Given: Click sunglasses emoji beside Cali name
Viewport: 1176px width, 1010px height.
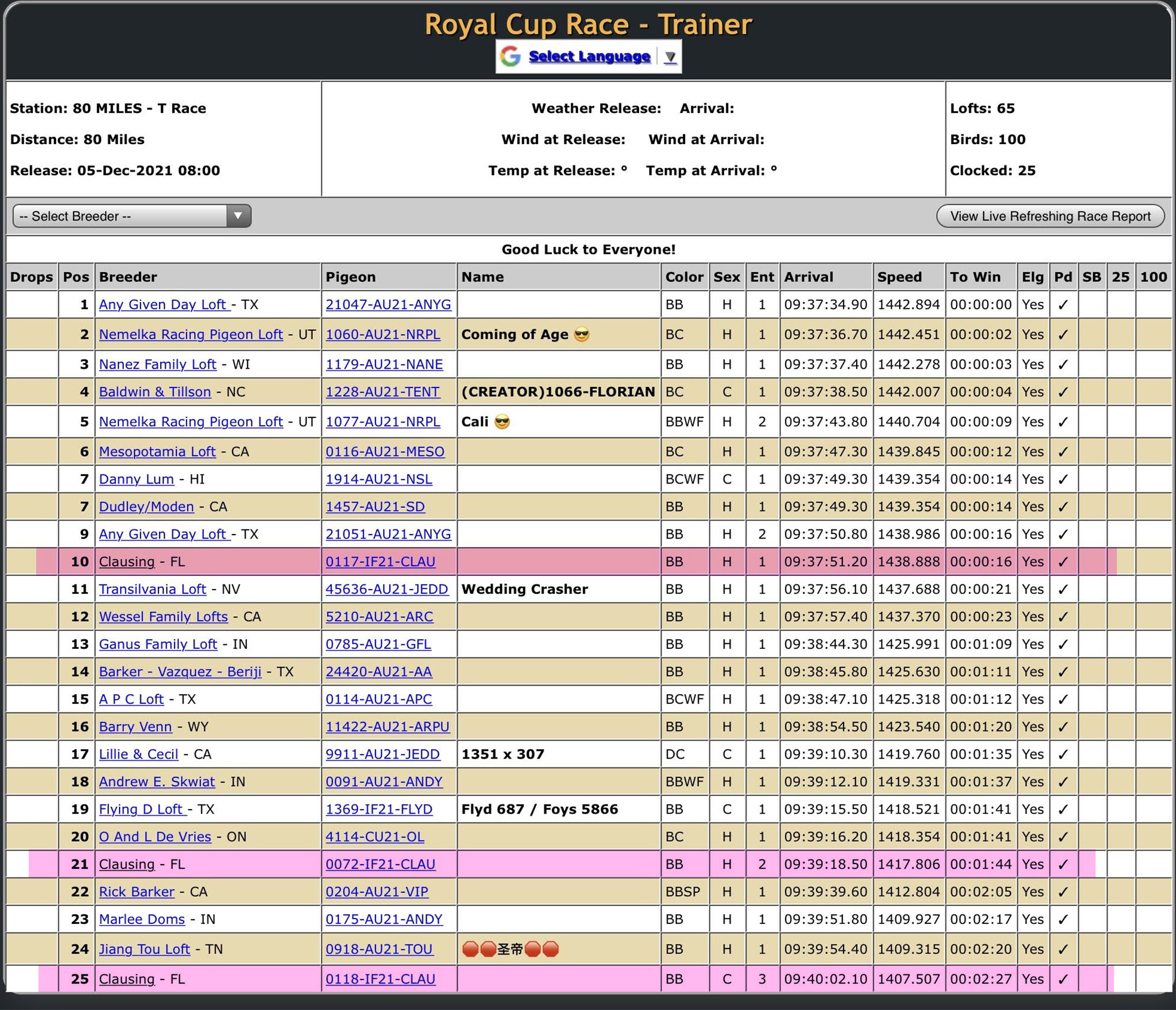Looking at the screenshot, I should [x=502, y=422].
